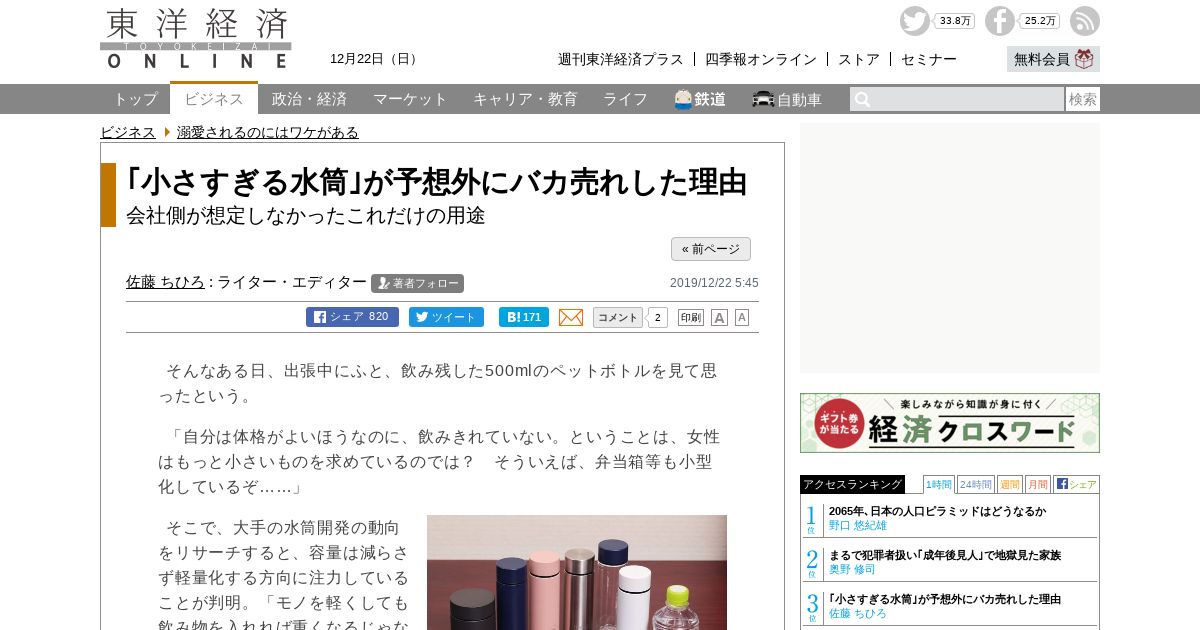Image resolution: width=1200 pixels, height=630 pixels.
Task: Click the Twitter 33.8万 count bubble
Action: click(x=955, y=21)
